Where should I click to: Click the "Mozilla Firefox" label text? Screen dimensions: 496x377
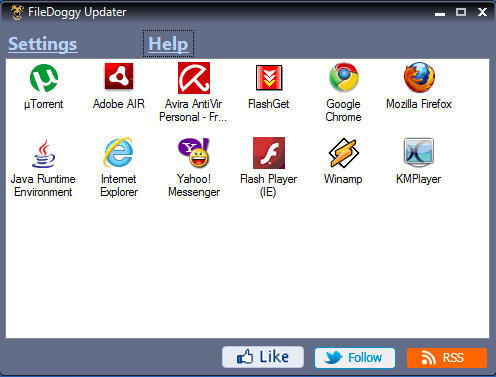coord(419,104)
